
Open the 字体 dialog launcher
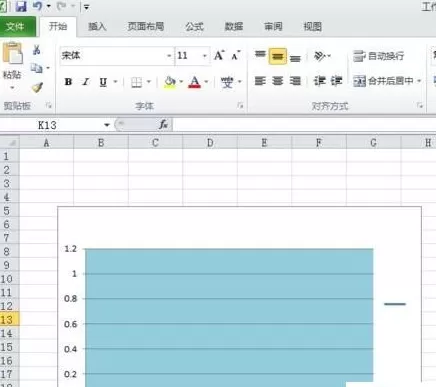[x=240, y=106]
